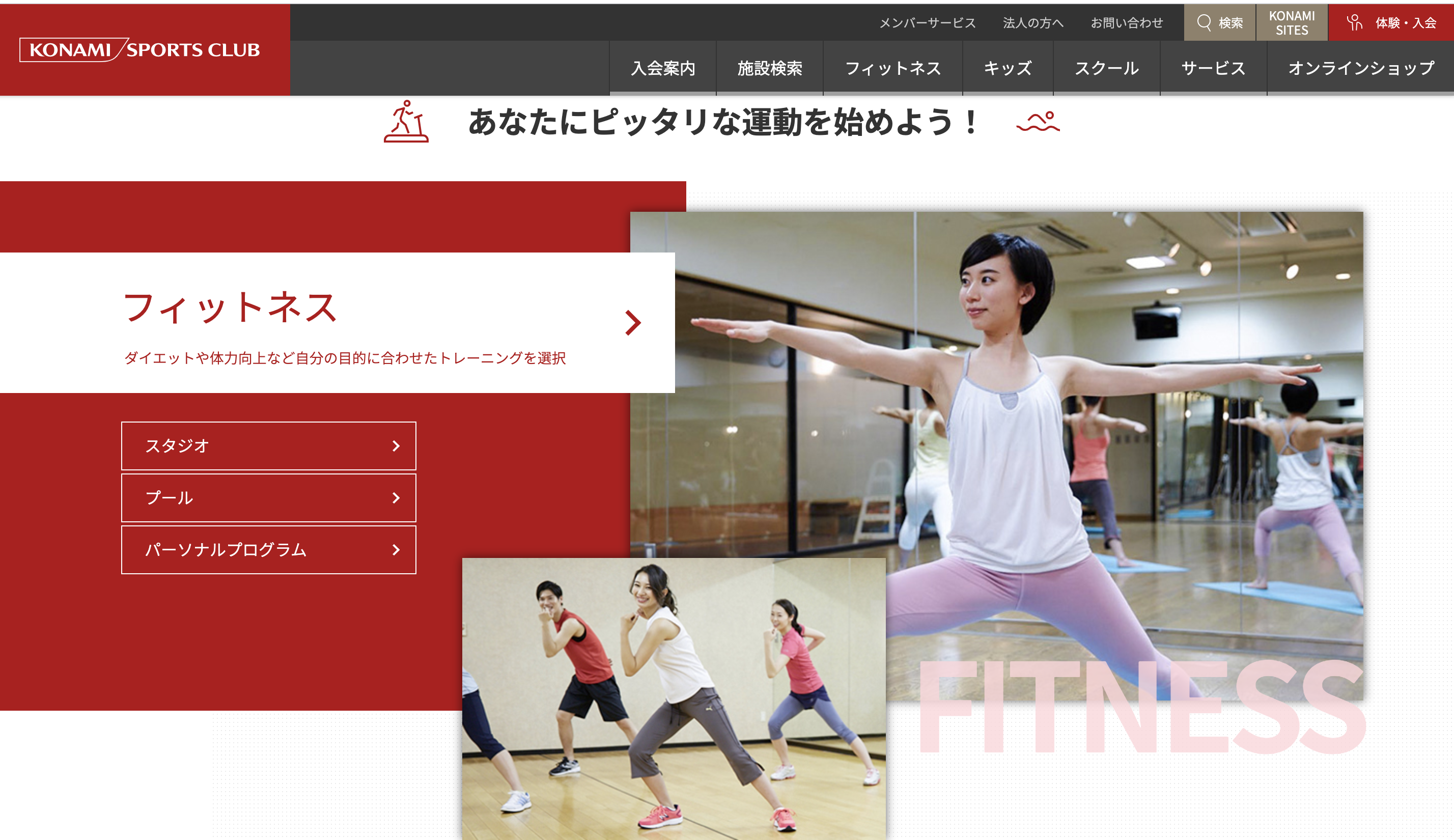The width and height of the screenshot is (1454, 840).
Task: Click the あなたにピッタリな運動を始めよう heading
Action: pos(724,122)
